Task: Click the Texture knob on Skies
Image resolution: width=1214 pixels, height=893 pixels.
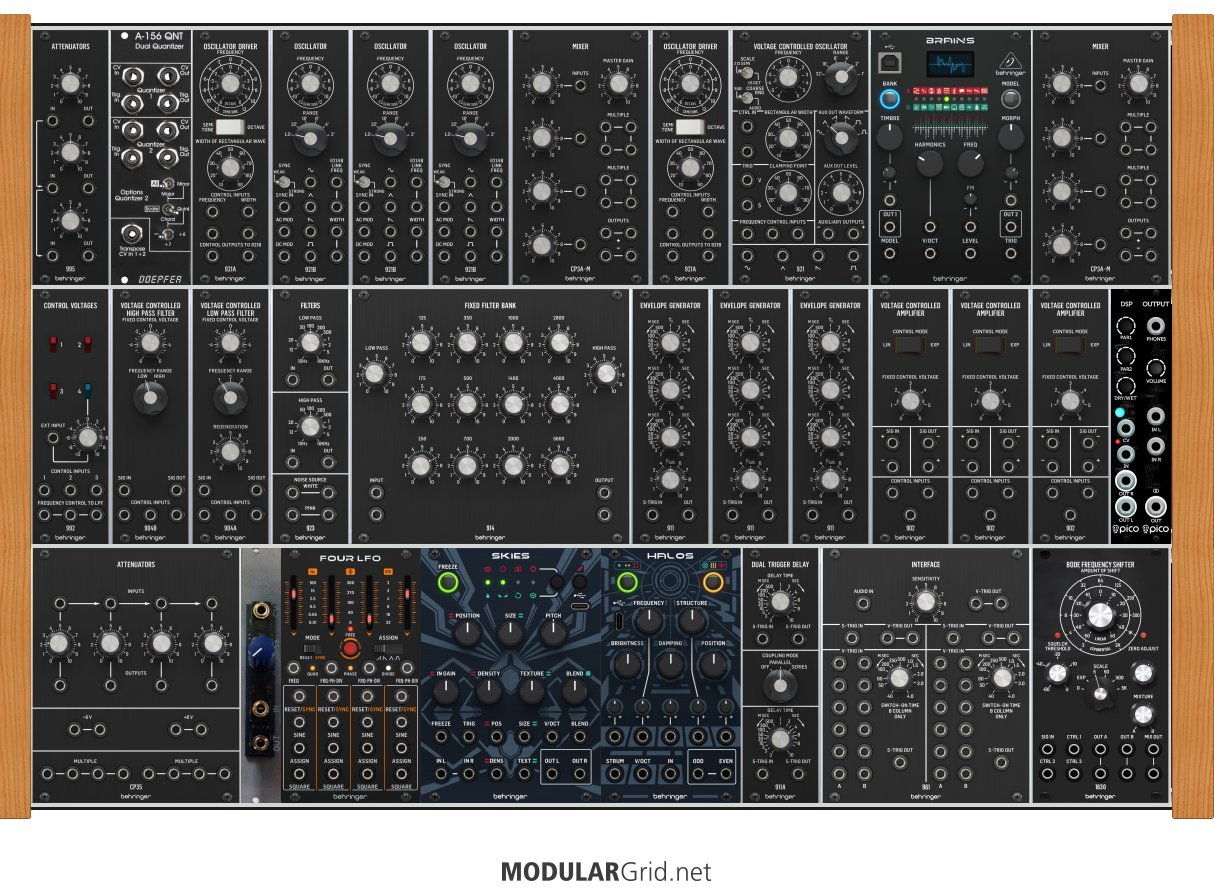Action: point(532,691)
